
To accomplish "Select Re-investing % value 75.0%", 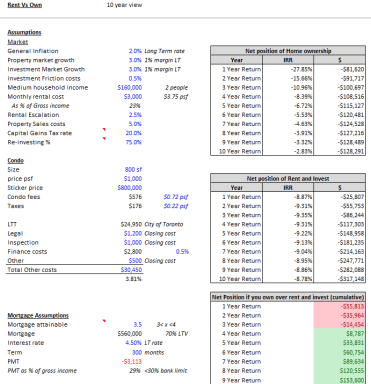I will [x=134, y=142].
